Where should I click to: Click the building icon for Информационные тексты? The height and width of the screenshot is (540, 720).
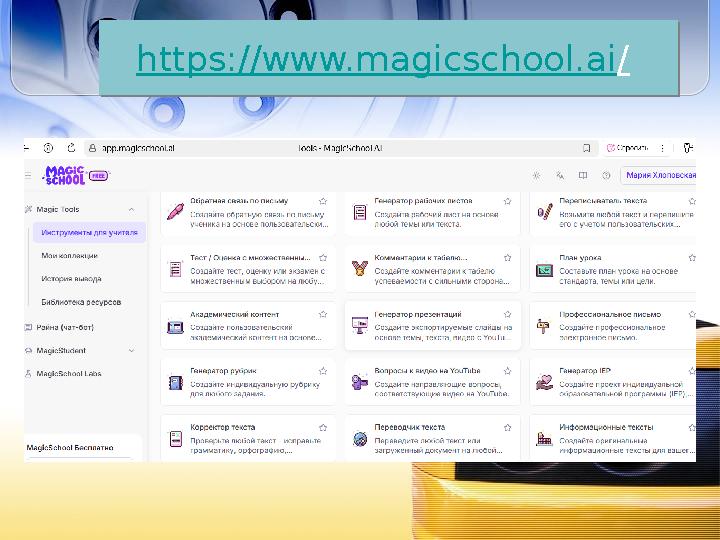point(544,439)
